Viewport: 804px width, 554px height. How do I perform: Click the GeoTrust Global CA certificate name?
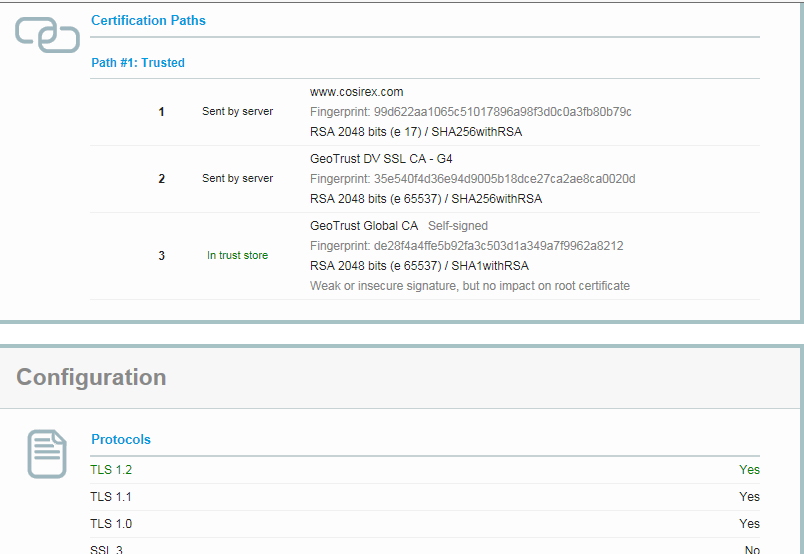(364, 226)
